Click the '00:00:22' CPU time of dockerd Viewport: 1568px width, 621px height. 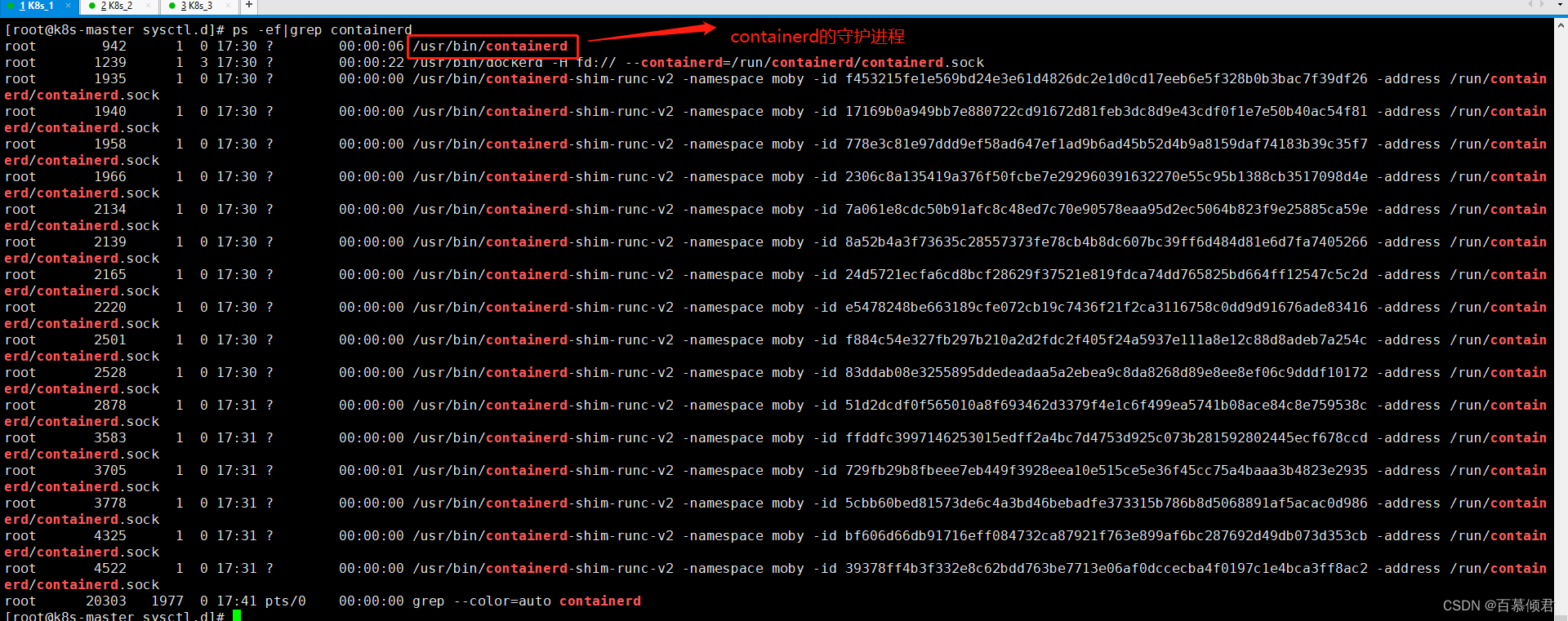tap(372, 63)
